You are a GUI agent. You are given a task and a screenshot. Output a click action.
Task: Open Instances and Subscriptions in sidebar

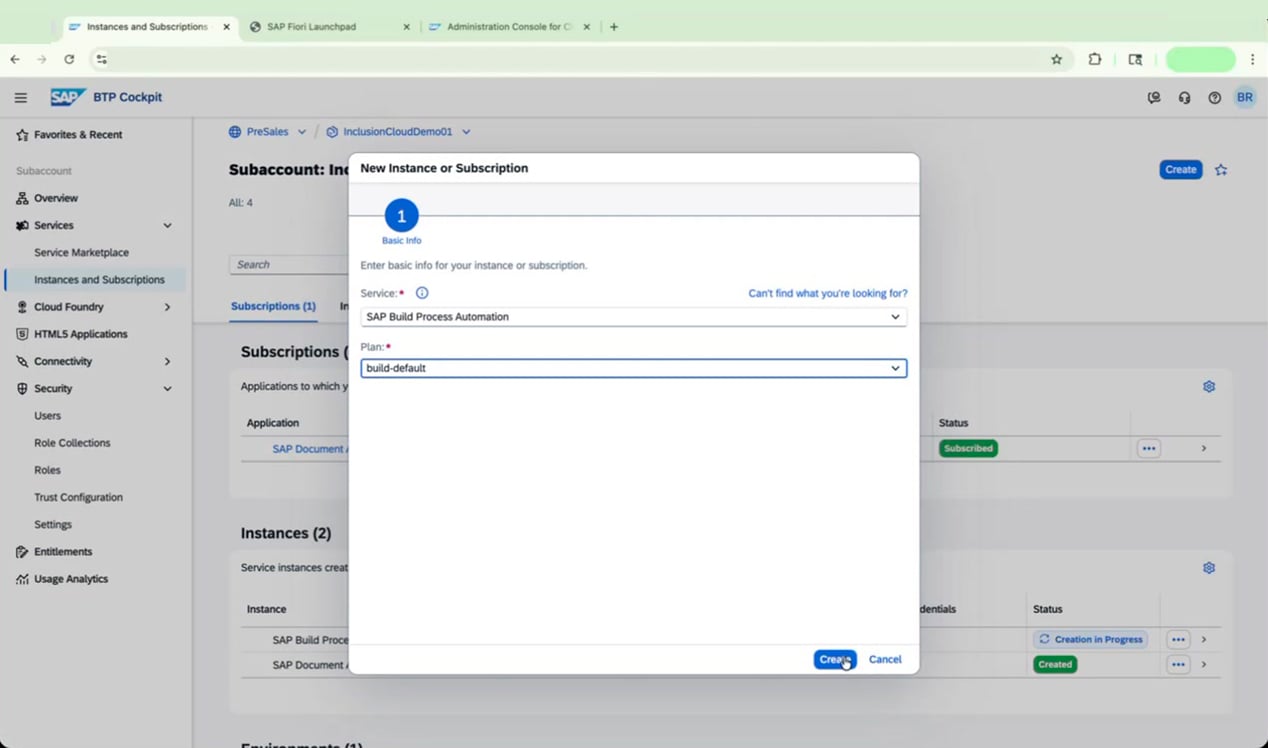(99, 280)
